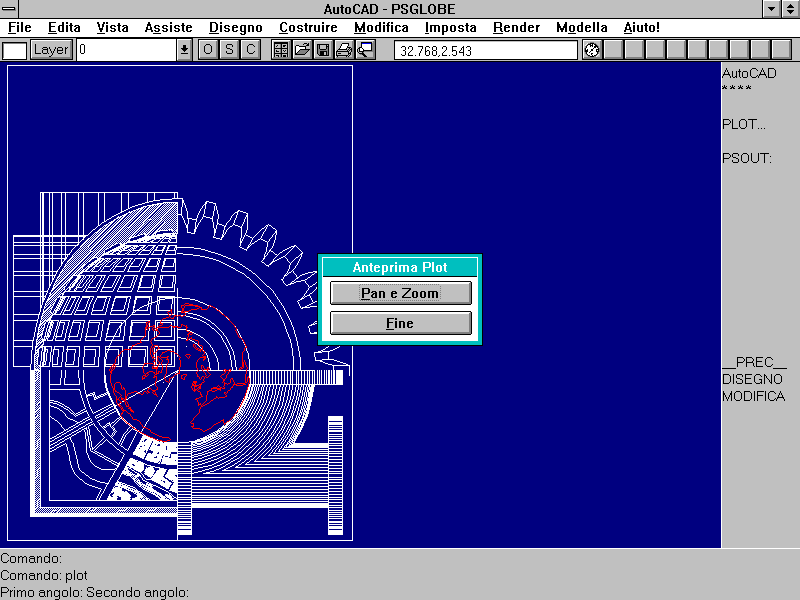This screenshot has height=600, width=800.
Task: Open the Render menu
Action: (516, 28)
